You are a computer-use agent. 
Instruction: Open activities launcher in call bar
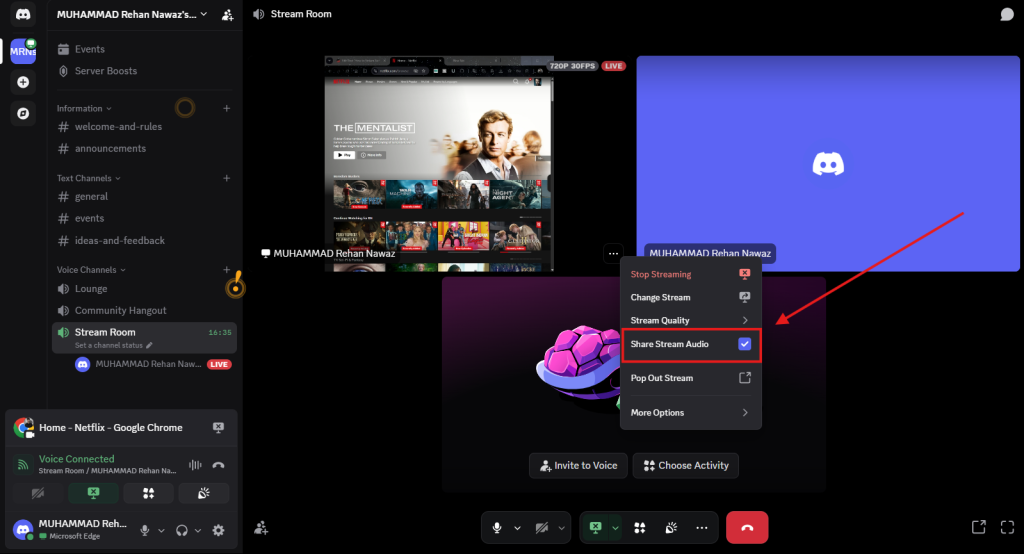pos(639,528)
